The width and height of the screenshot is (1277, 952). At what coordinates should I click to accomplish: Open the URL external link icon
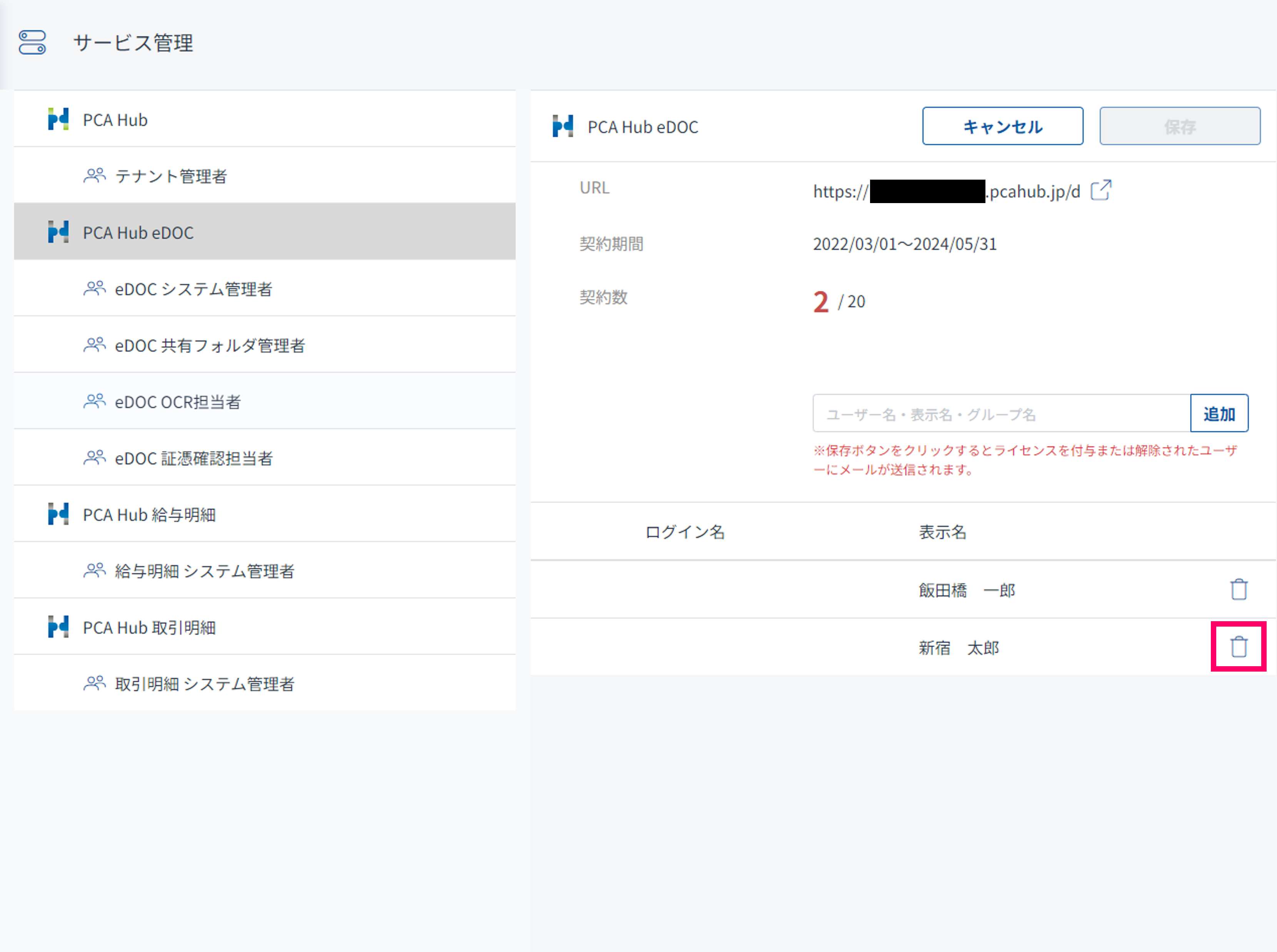[1101, 190]
